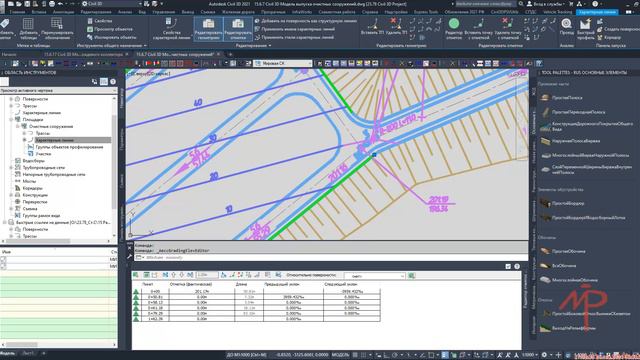Open 'Просмотр активного чертежа' view dropdown
Screen dimensions: 640x360
pos(58,90)
